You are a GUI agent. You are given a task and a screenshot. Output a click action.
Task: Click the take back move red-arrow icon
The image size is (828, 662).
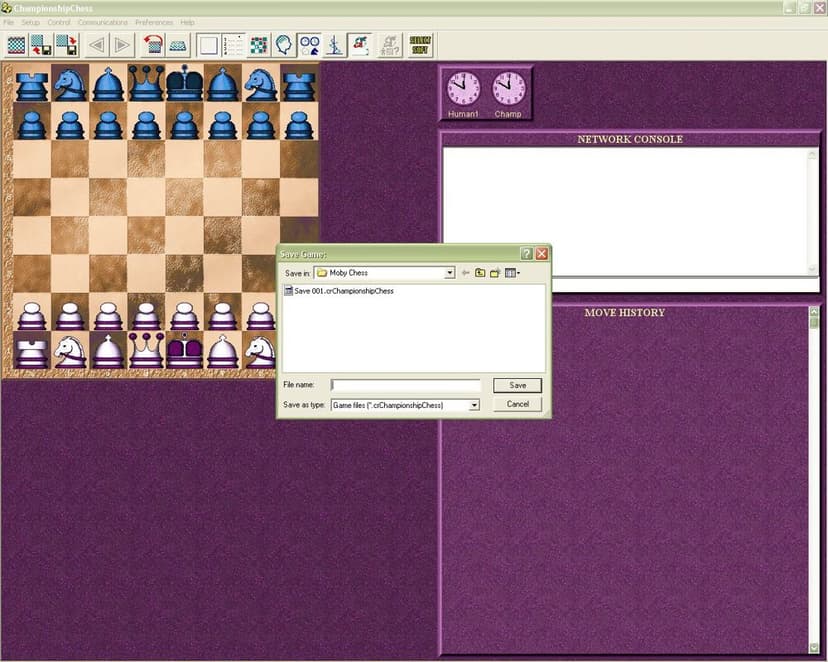click(153, 45)
